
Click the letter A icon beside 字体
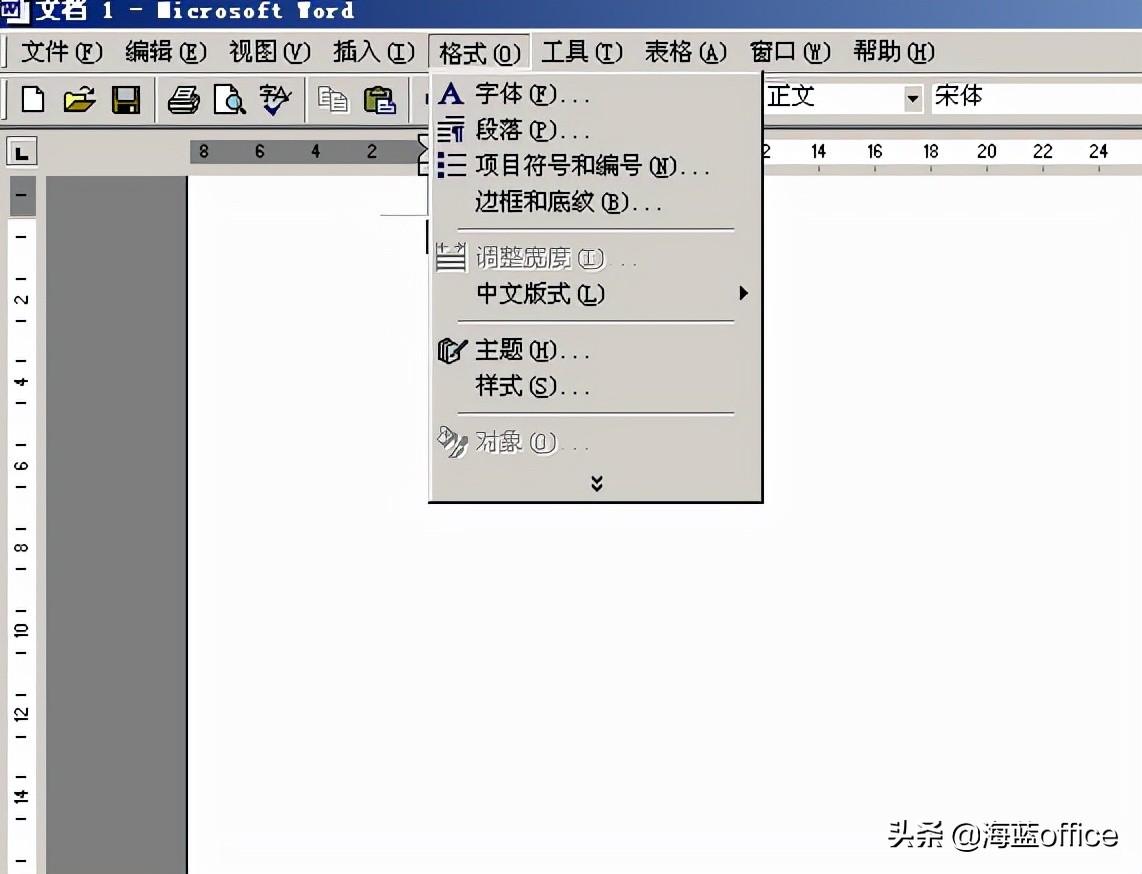451,93
